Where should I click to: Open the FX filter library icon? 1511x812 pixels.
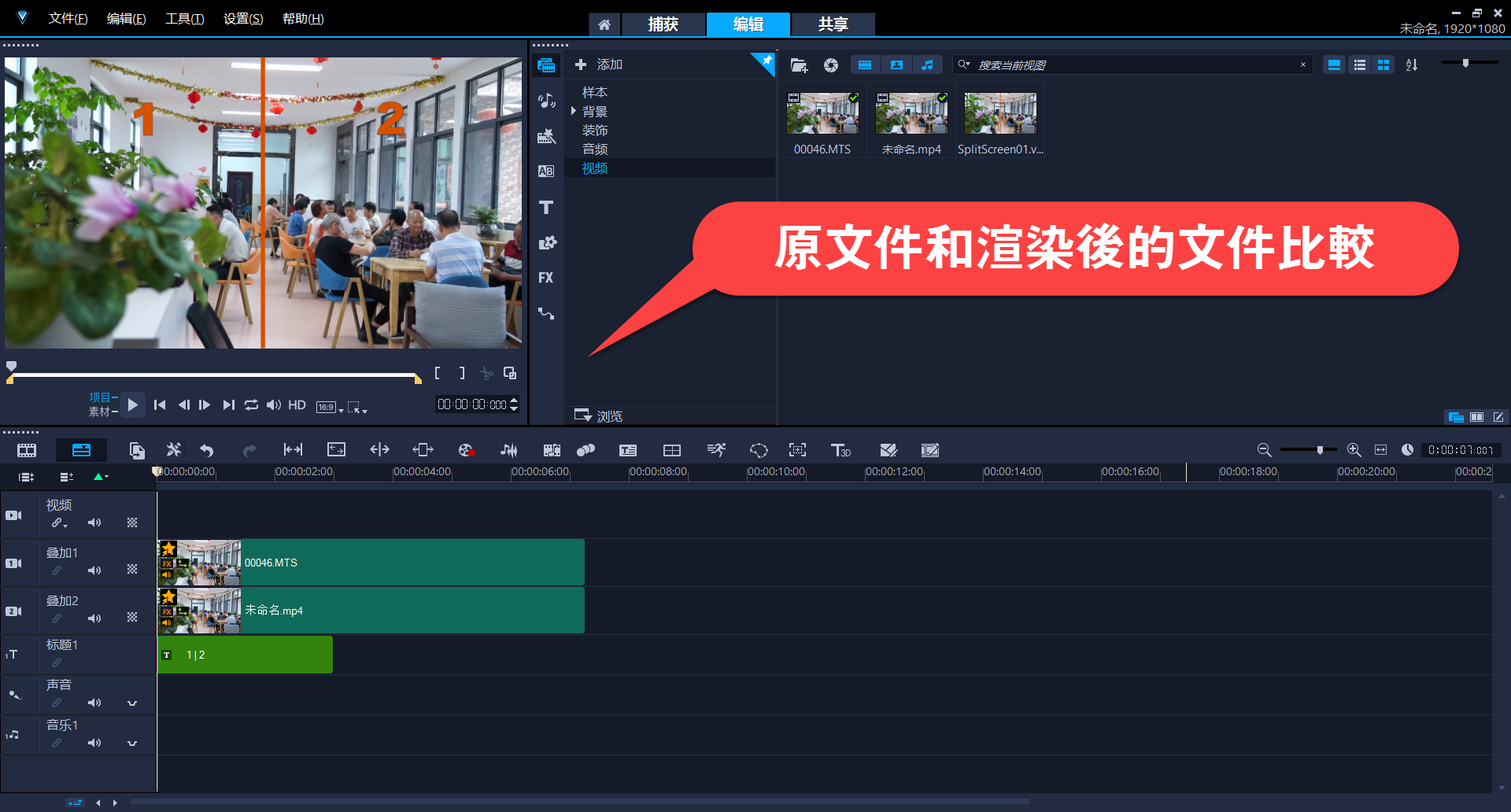546,278
